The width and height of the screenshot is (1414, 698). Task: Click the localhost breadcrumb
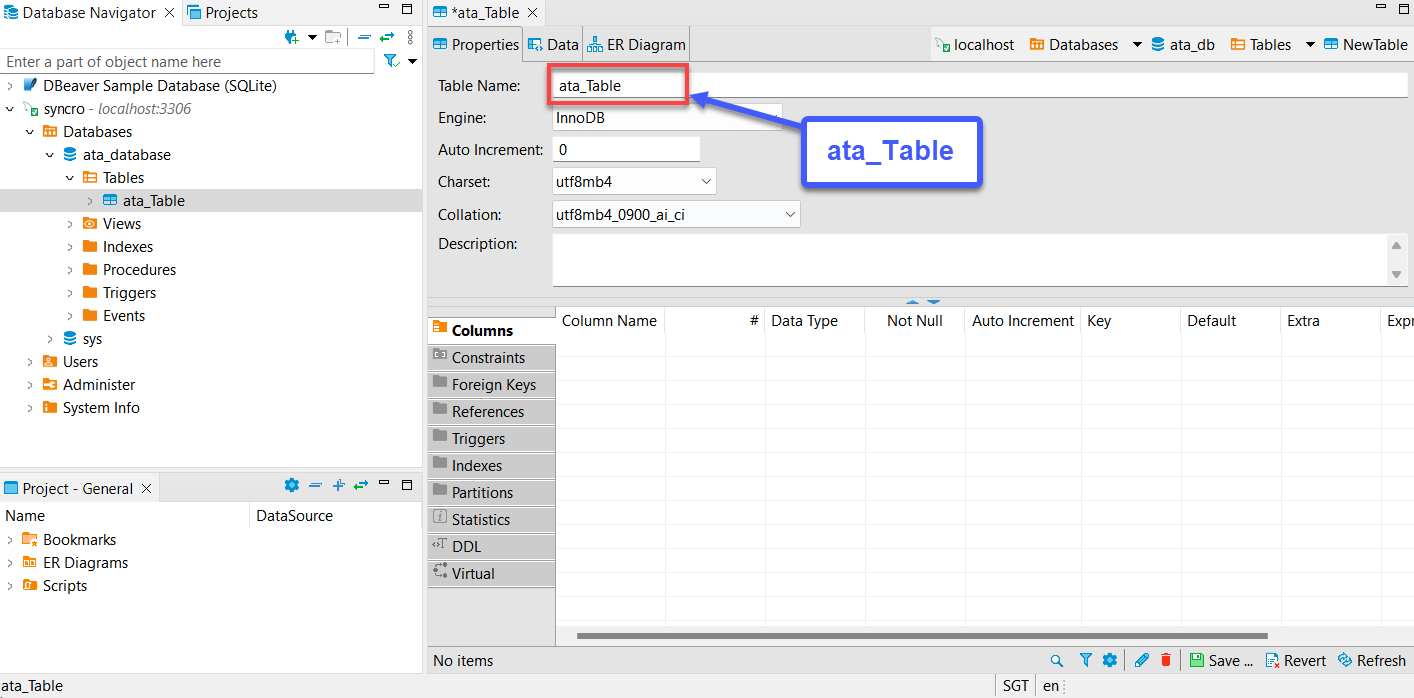(x=975, y=45)
